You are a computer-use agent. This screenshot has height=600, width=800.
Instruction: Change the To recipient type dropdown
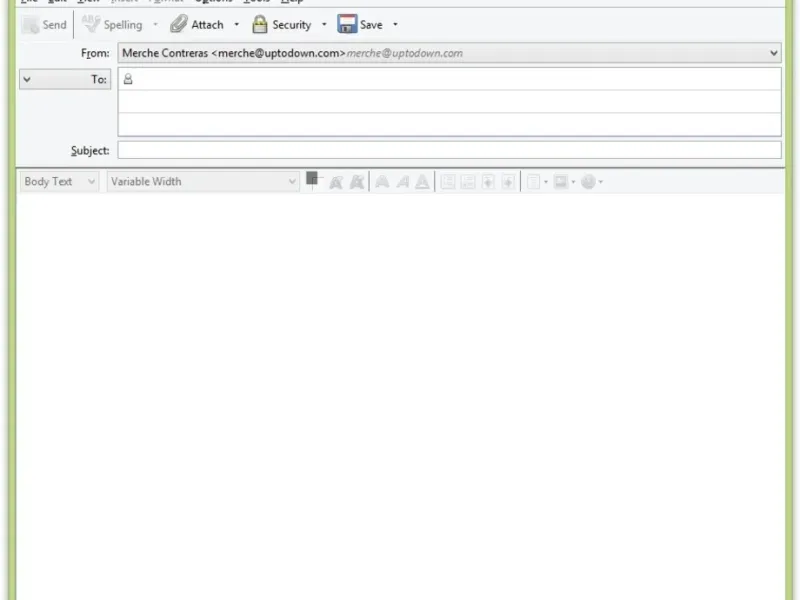click(x=65, y=79)
